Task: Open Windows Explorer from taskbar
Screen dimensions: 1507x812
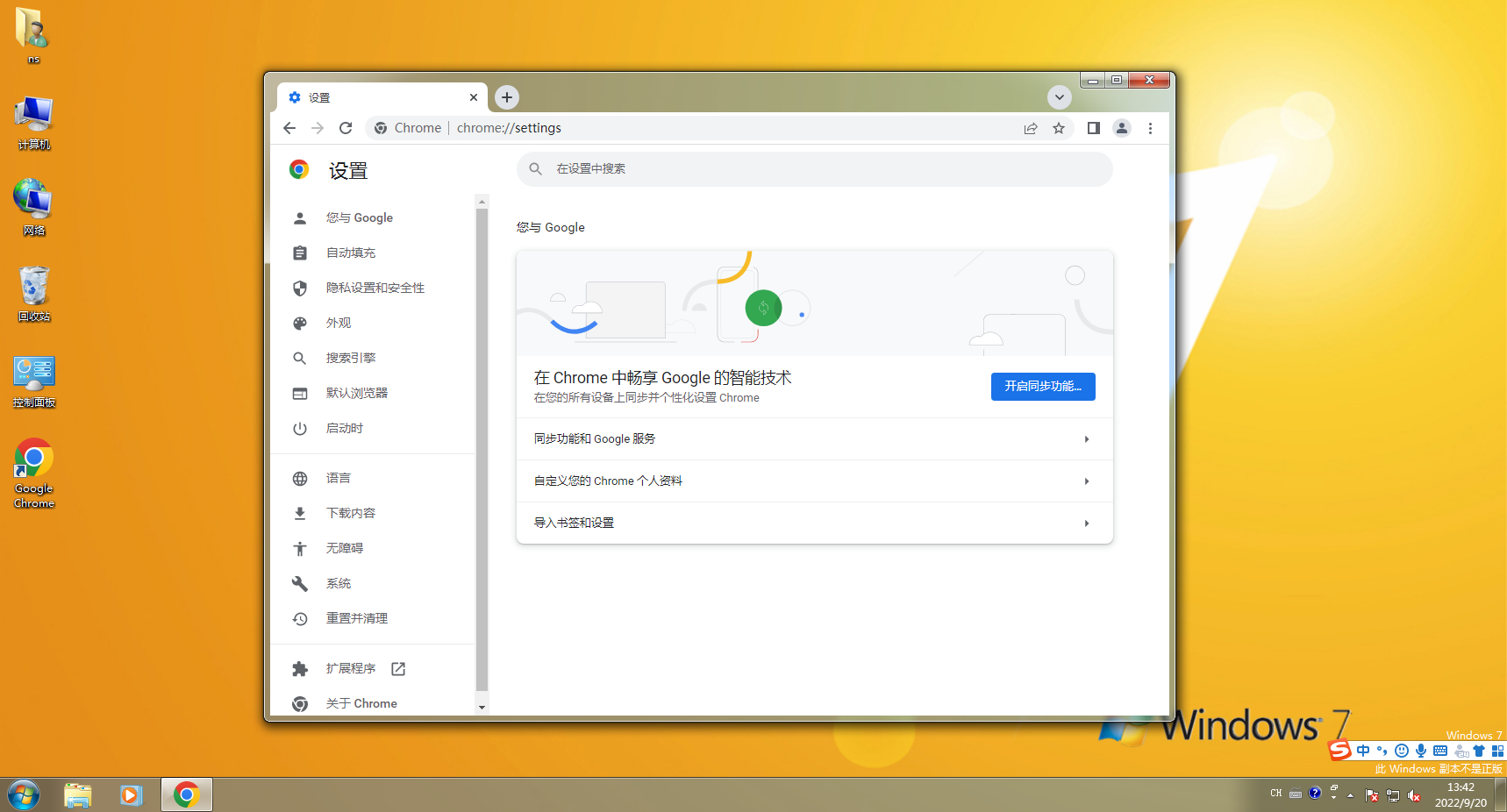Action: pyautogui.click(x=78, y=794)
